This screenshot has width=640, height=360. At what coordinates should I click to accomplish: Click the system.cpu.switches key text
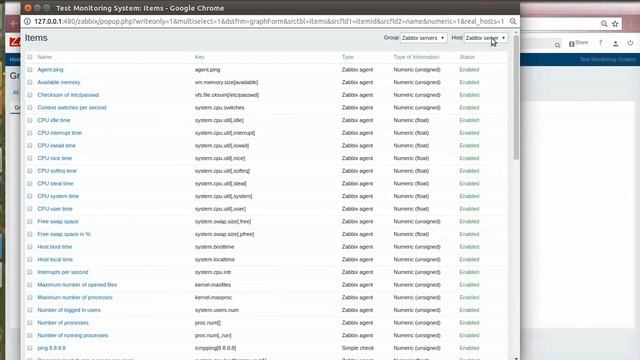[x=220, y=108]
